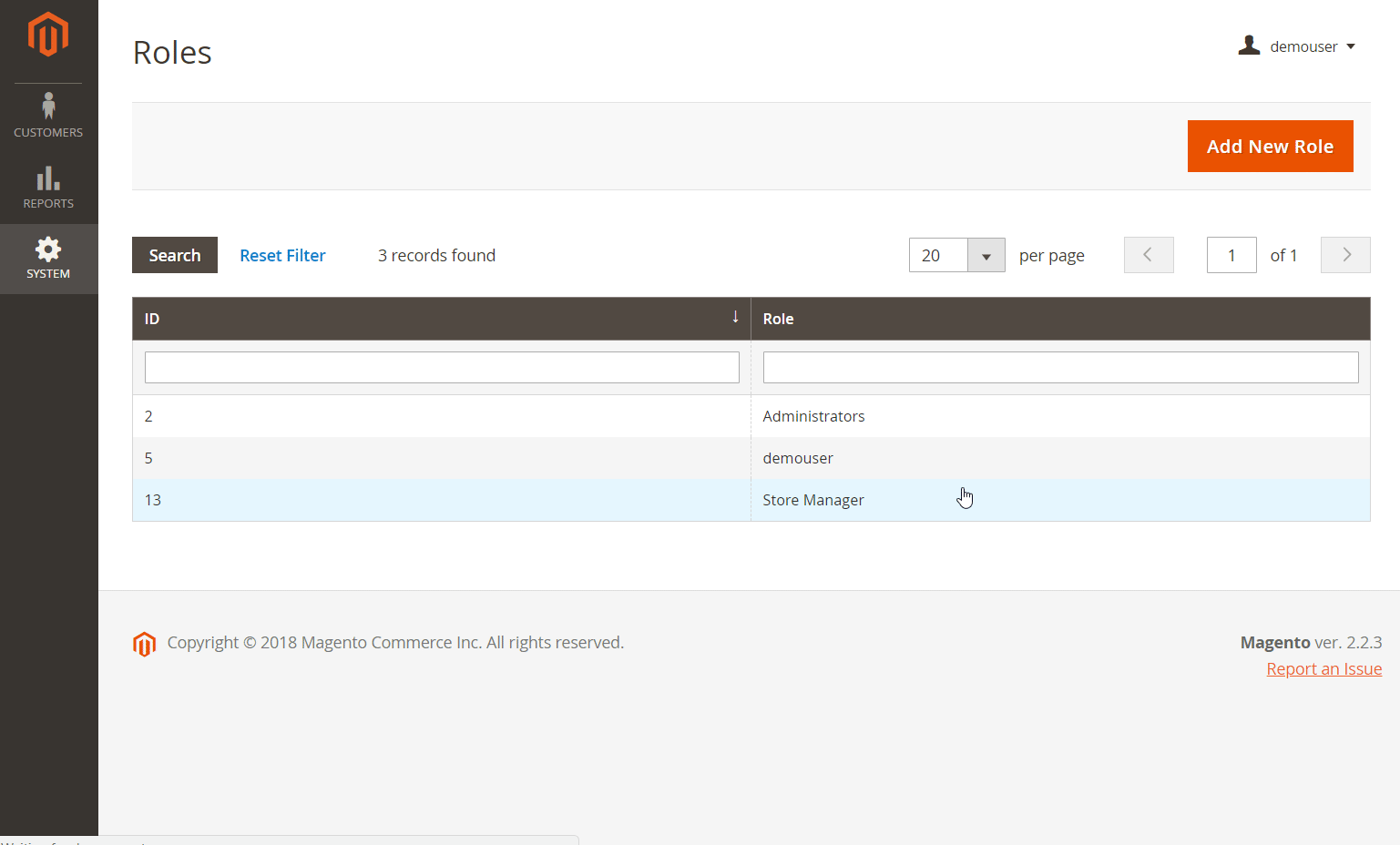Click the ID column sort arrow
Screen dimensions: 1400x845
click(x=735, y=317)
